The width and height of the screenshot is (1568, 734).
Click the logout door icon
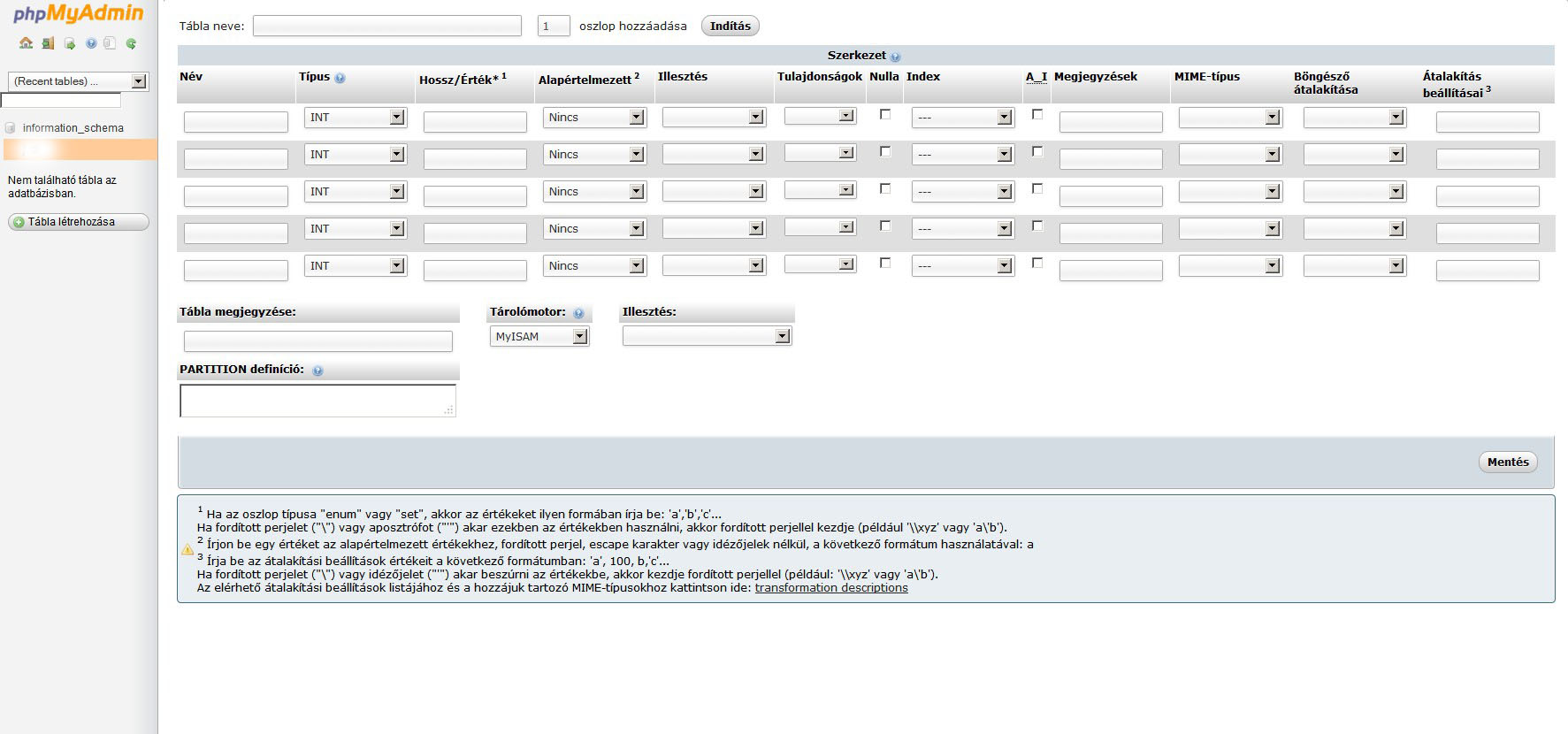pos(48,42)
